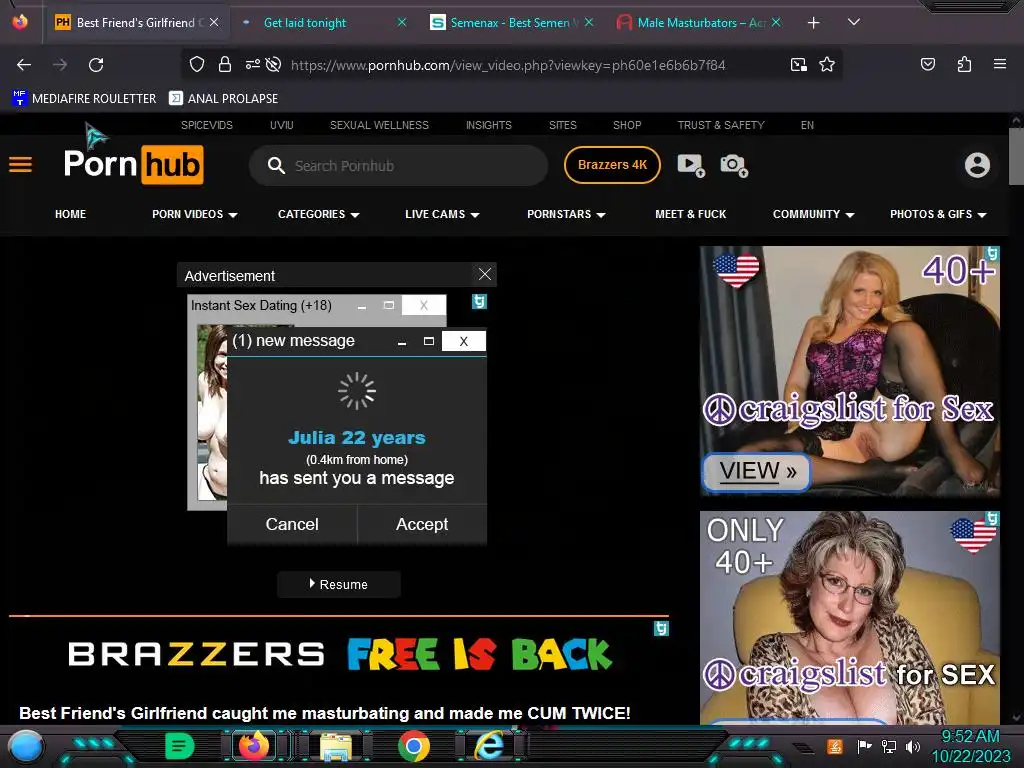Click Cancel in the message popup
The height and width of the screenshot is (768, 1024).
[x=292, y=524]
